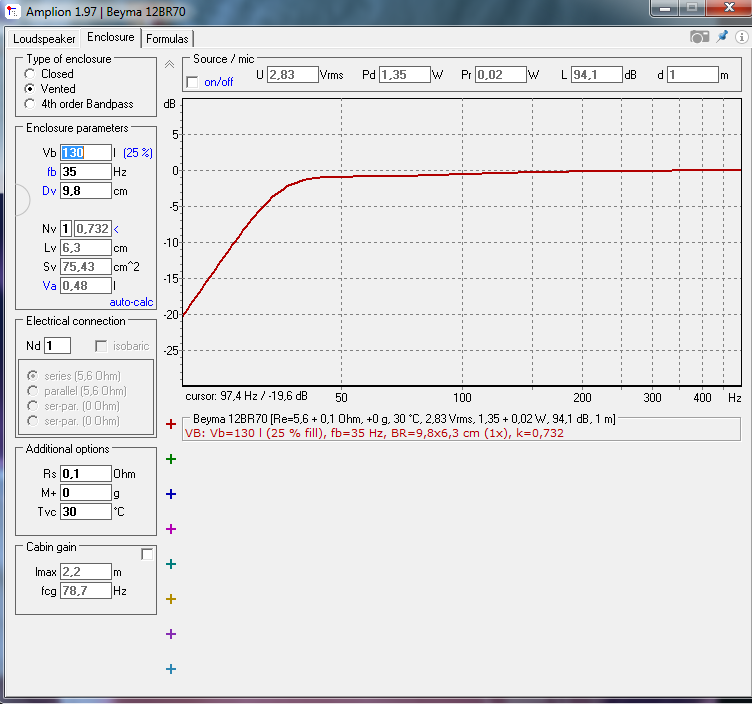Toggle the Source / mic on/off checkbox
The width and height of the screenshot is (752, 704).
pyautogui.click(x=192, y=82)
